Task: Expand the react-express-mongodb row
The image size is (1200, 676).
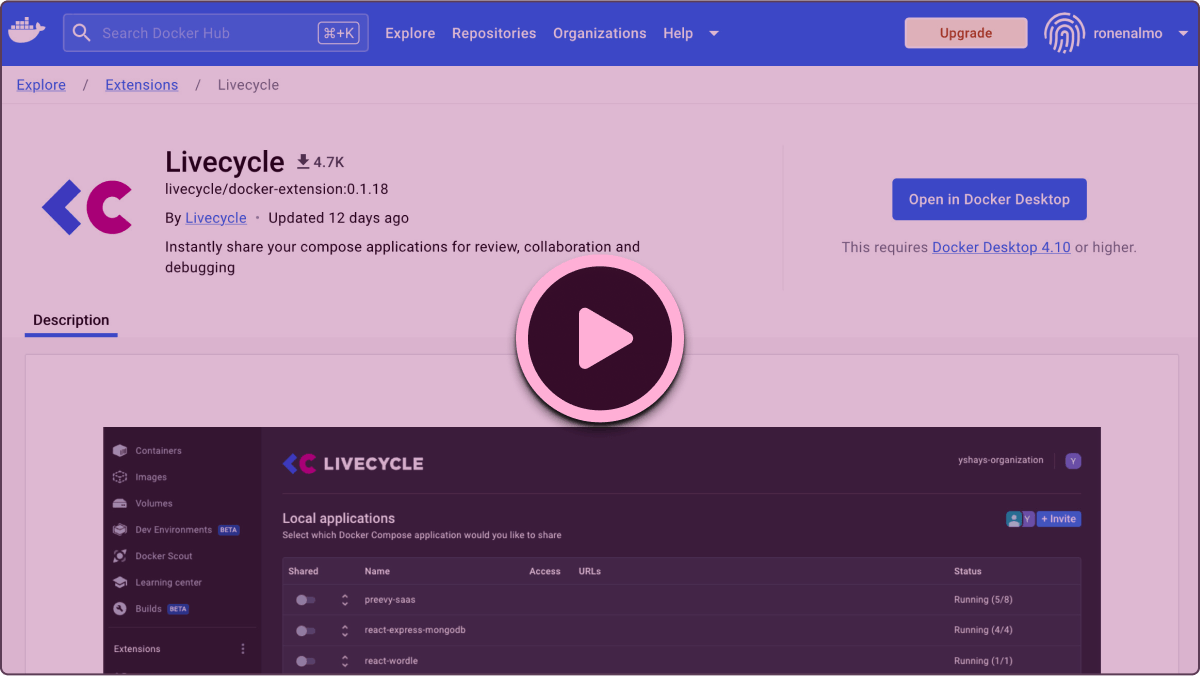Action: pos(345,630)
